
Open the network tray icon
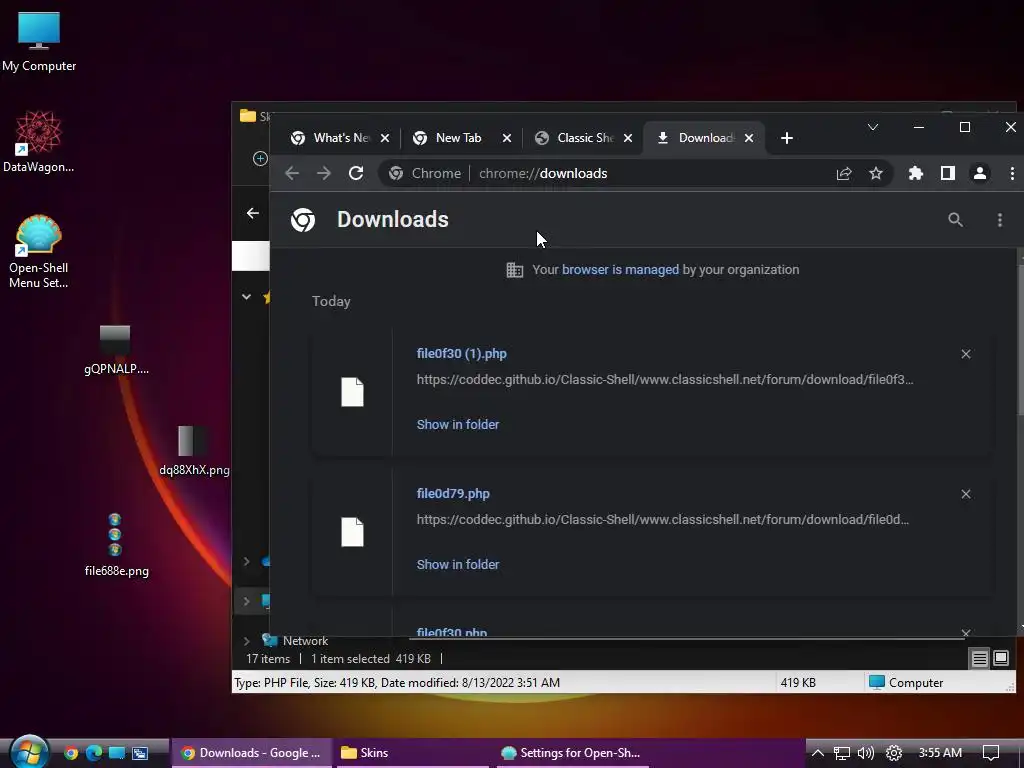[x=842, y=753]
